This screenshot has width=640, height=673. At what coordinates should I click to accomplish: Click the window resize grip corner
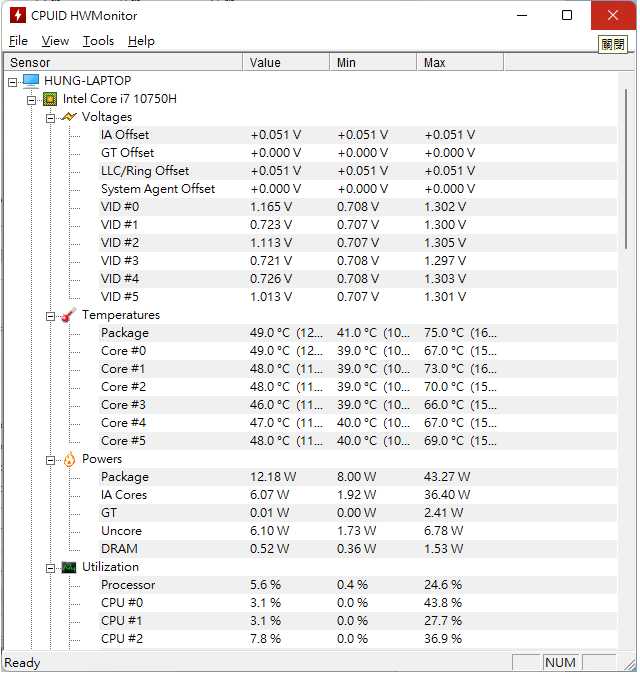pos(630,665)
